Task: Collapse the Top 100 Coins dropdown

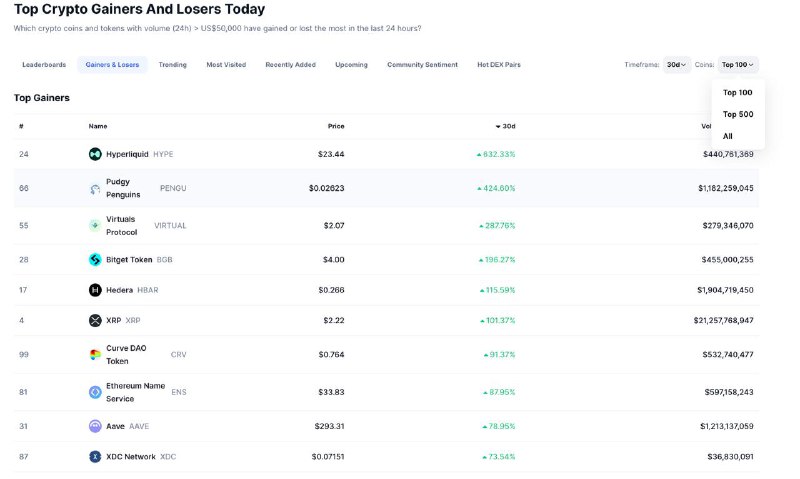Action: (738, 65)
